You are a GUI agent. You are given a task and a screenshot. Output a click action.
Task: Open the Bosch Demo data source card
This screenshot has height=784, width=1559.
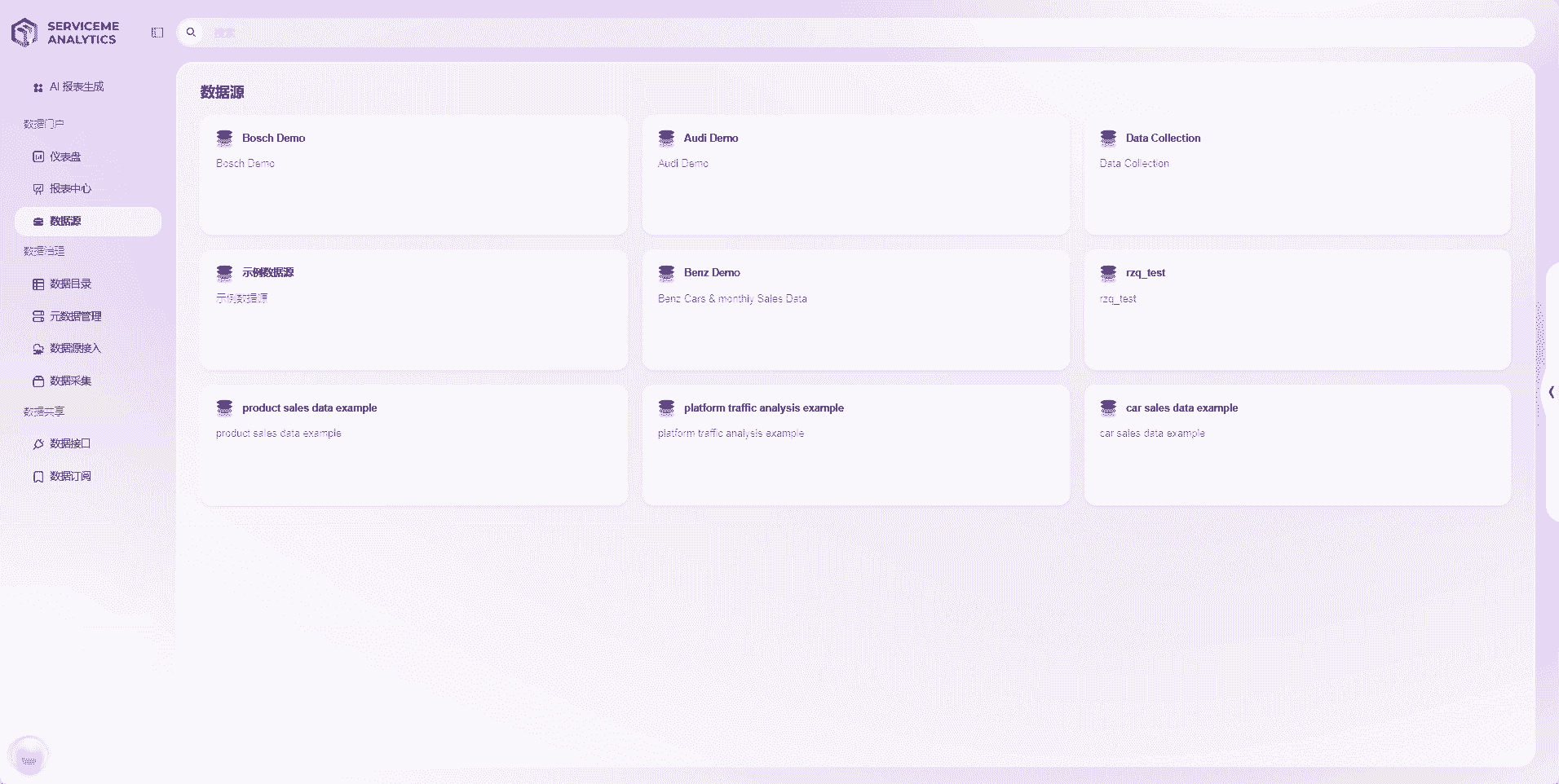[413, 174]
